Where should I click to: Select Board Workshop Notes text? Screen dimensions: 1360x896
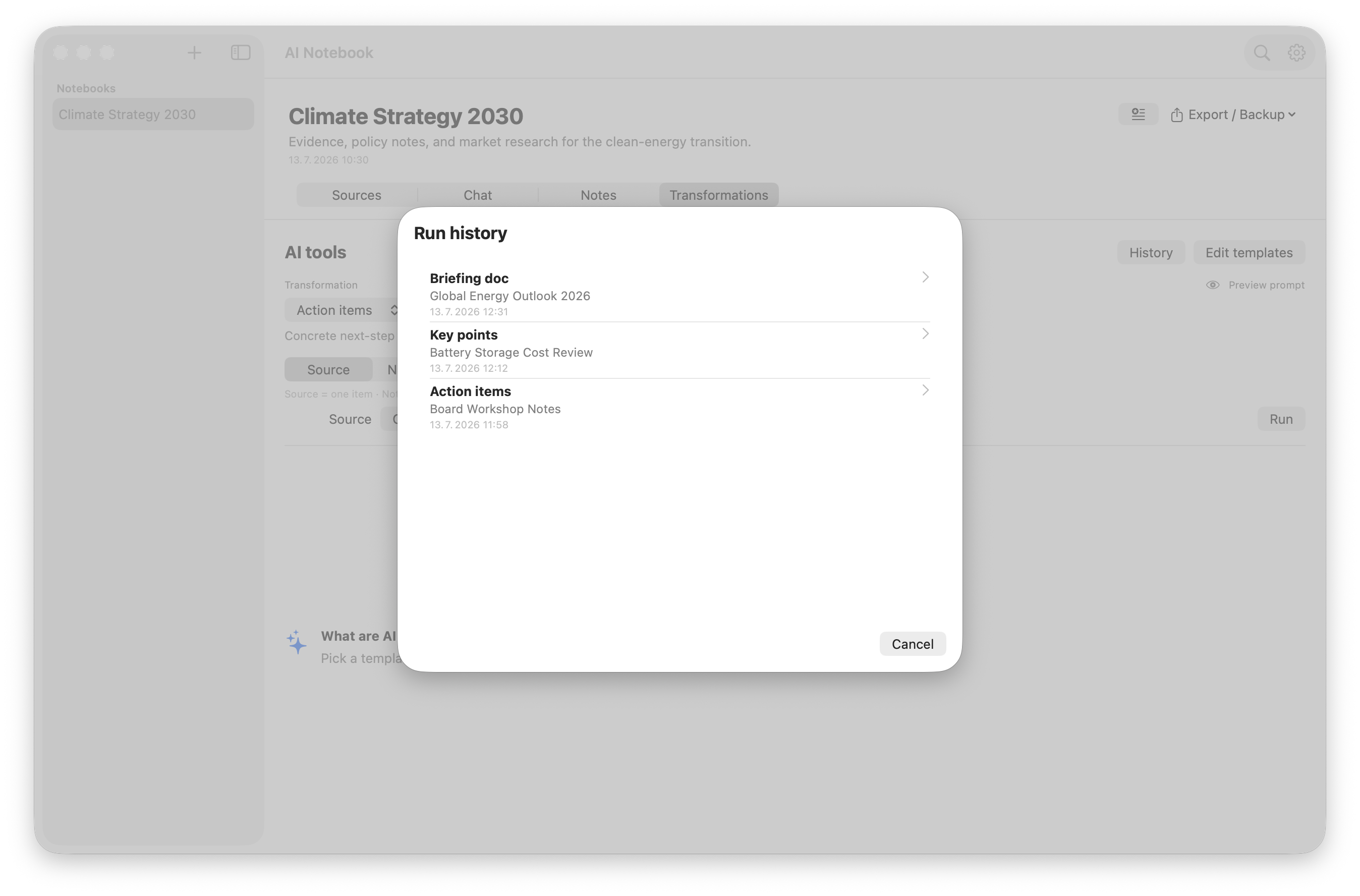[x=495, y=409]
